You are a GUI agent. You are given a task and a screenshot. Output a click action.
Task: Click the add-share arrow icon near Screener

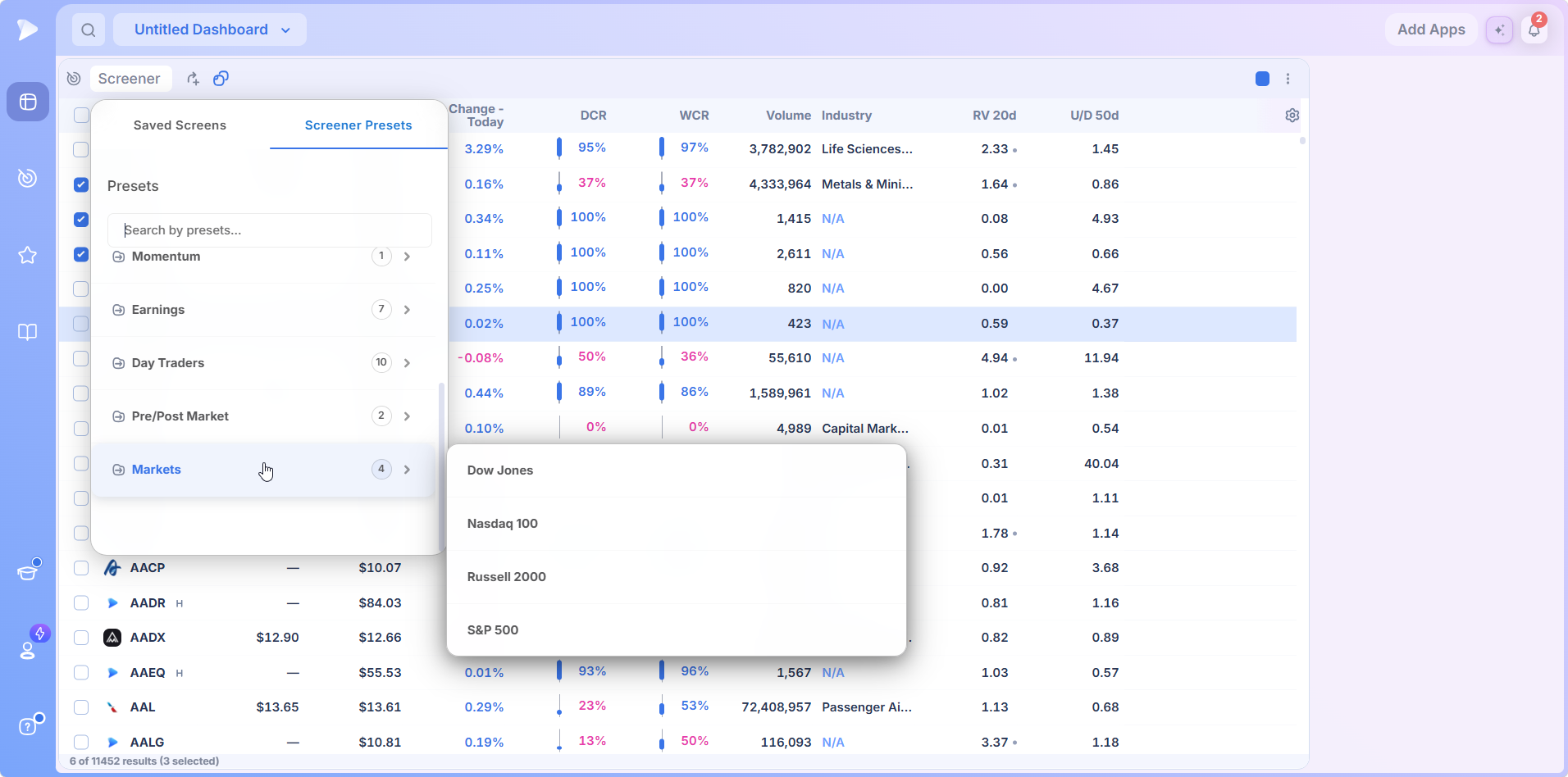[193, 79]
